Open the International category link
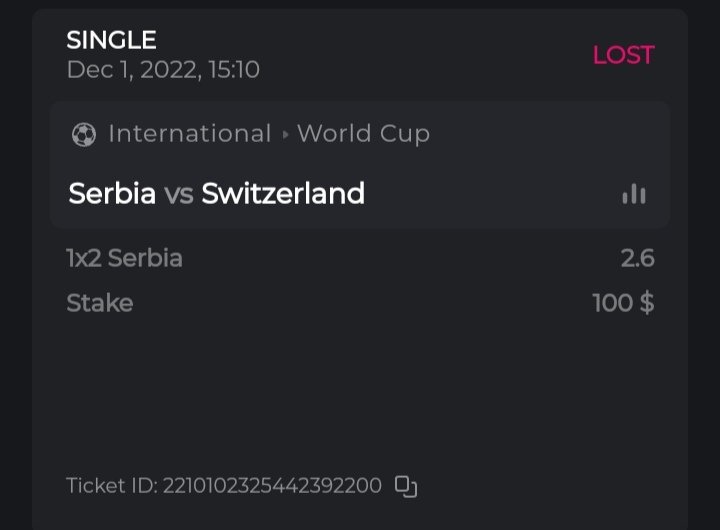Image resolution: width=720 pixels, height=530 pixels. tap(189, 134)
